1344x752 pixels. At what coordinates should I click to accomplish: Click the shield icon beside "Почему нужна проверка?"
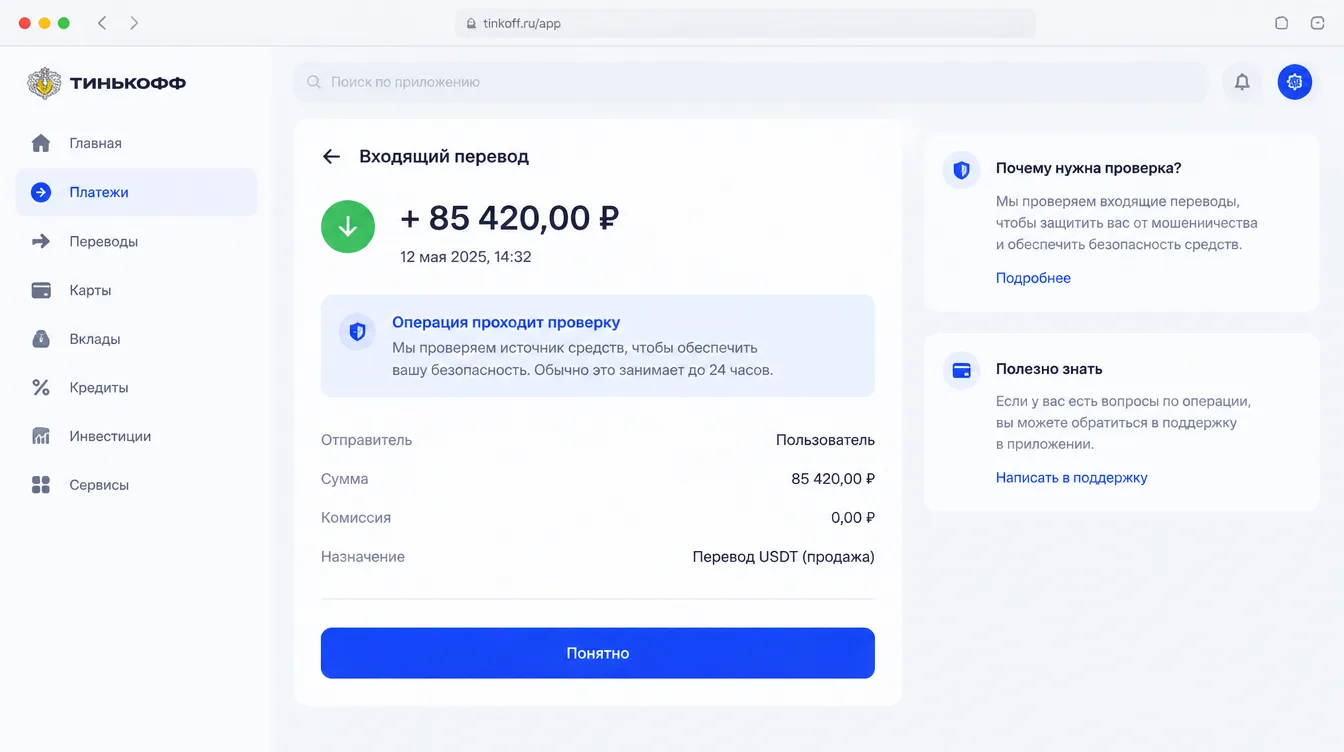click(961, 170)
